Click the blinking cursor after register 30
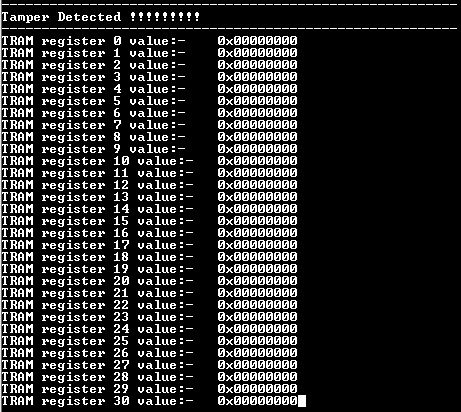 302,401
